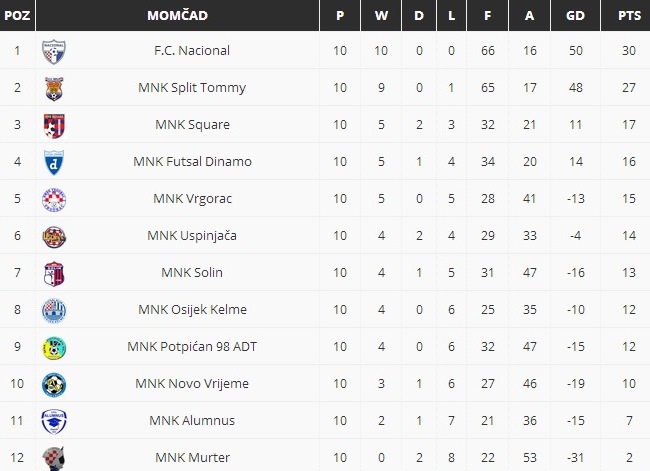650x471 pixels.
Task: Click the POZ column header
Action: pos(15,16)
